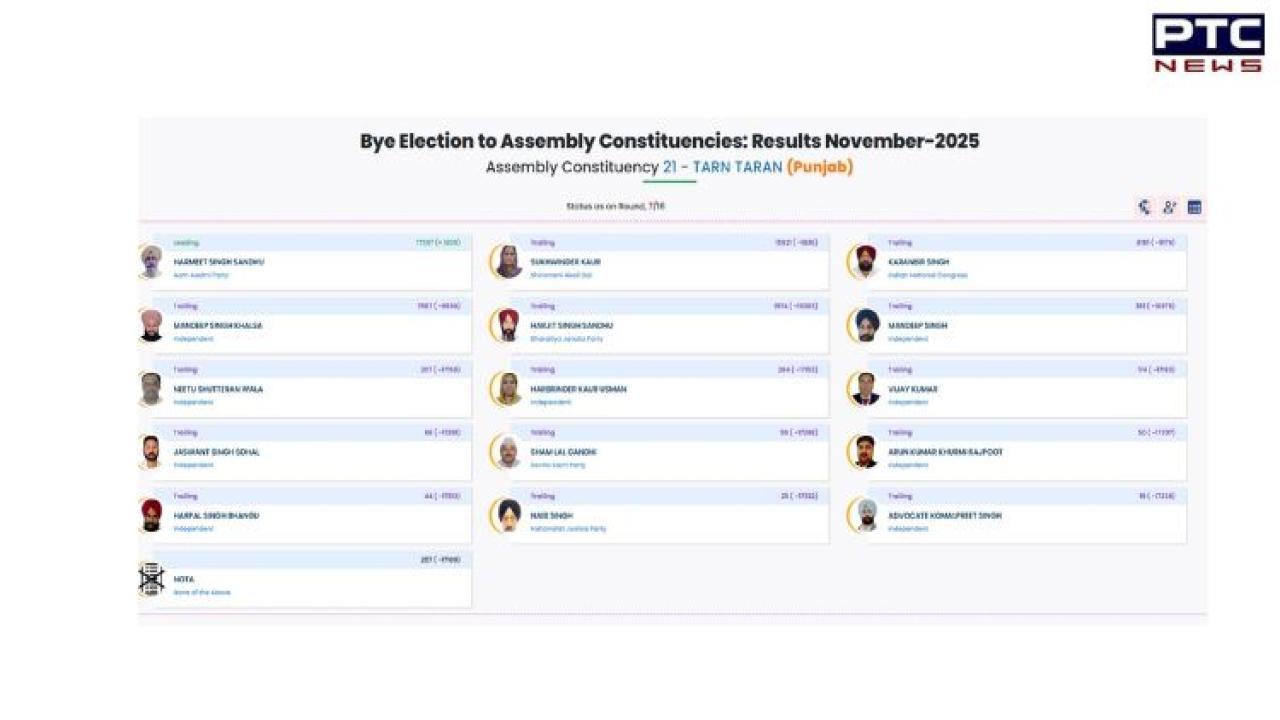The image size is (1280, 720).
Task: Click the Sham Lal Gandhi candidate photo
Action: (508, 452)
